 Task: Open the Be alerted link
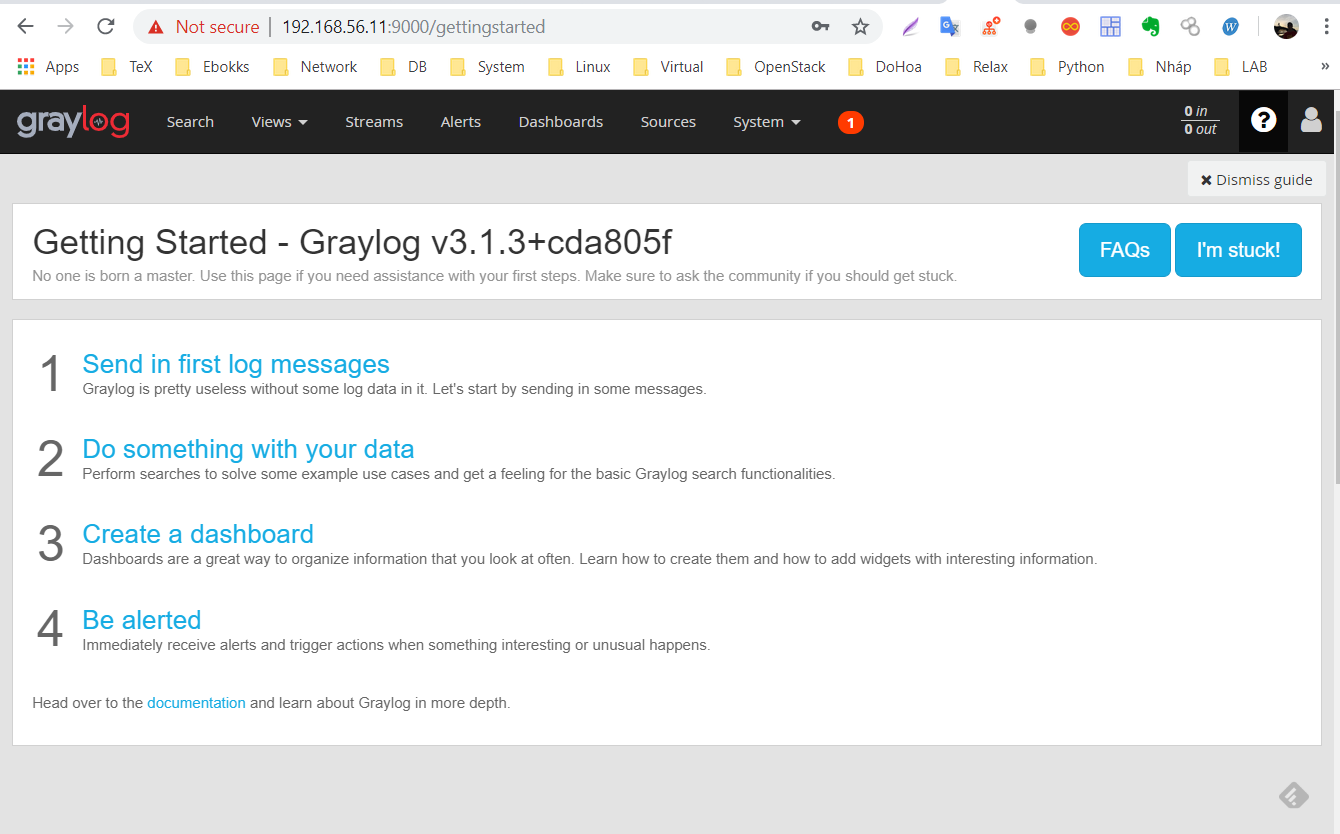[x=142, y=620]
